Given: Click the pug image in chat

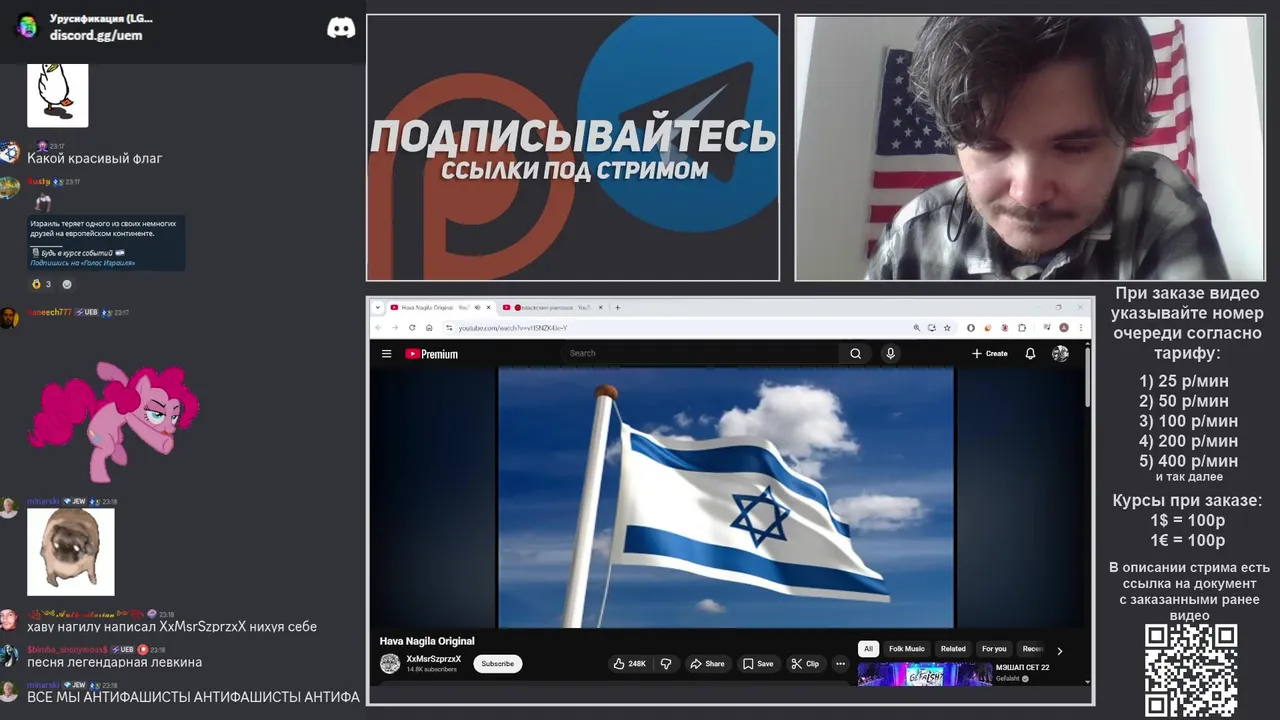Looking at the screenshot, I should point(70,552).
